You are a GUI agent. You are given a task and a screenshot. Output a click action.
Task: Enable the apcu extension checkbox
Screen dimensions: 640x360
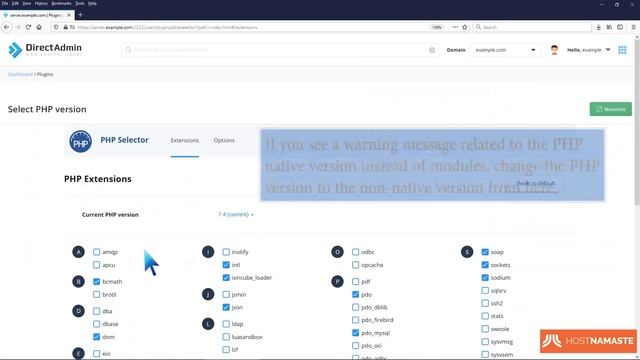96,265
